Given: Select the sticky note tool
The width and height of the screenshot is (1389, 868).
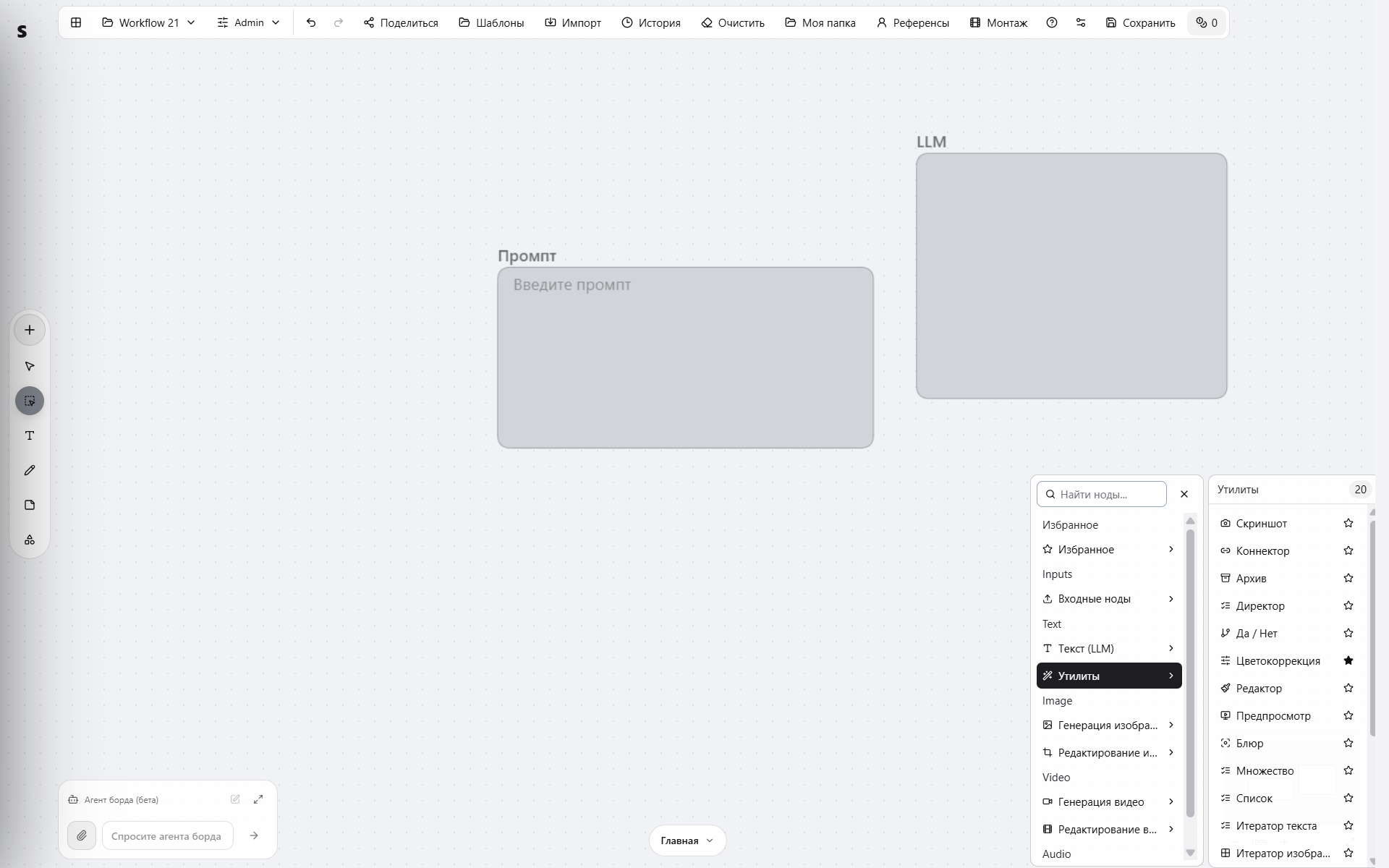Looking at the screenshot, I should (x=30, y=505).
